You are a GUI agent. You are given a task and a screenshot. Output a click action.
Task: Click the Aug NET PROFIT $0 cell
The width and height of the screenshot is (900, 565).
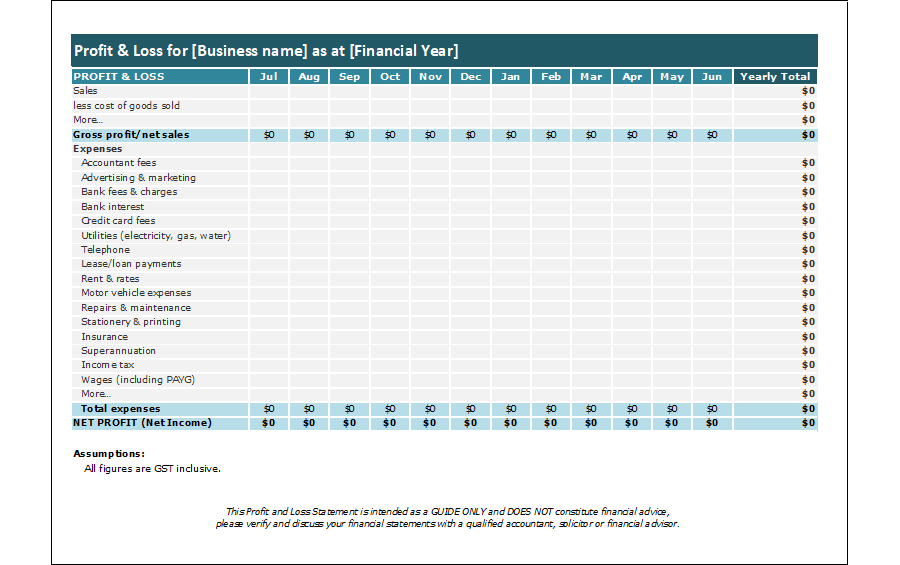(x=309, y=423)
